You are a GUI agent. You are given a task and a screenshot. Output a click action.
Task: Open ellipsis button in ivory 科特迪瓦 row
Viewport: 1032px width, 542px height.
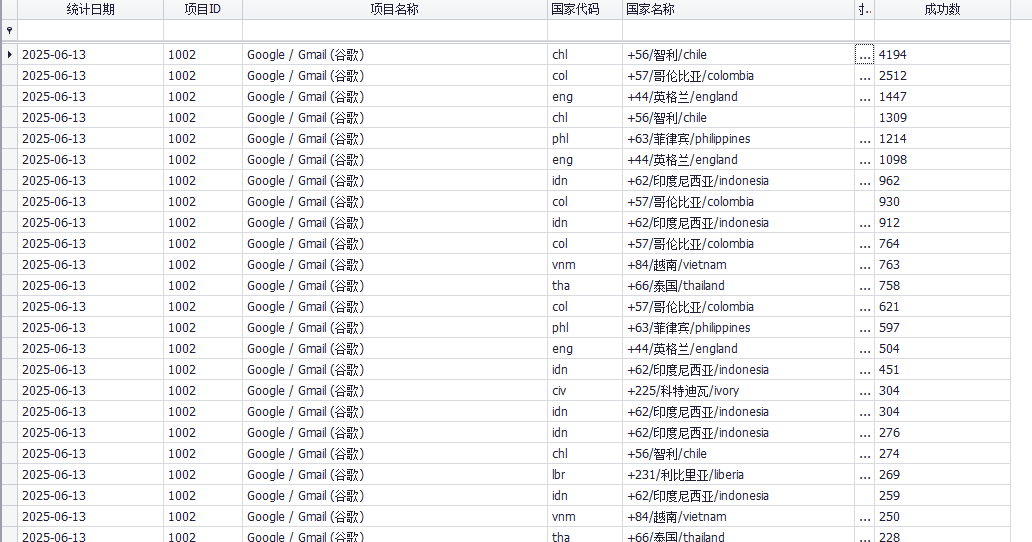(x=864, y=391)
